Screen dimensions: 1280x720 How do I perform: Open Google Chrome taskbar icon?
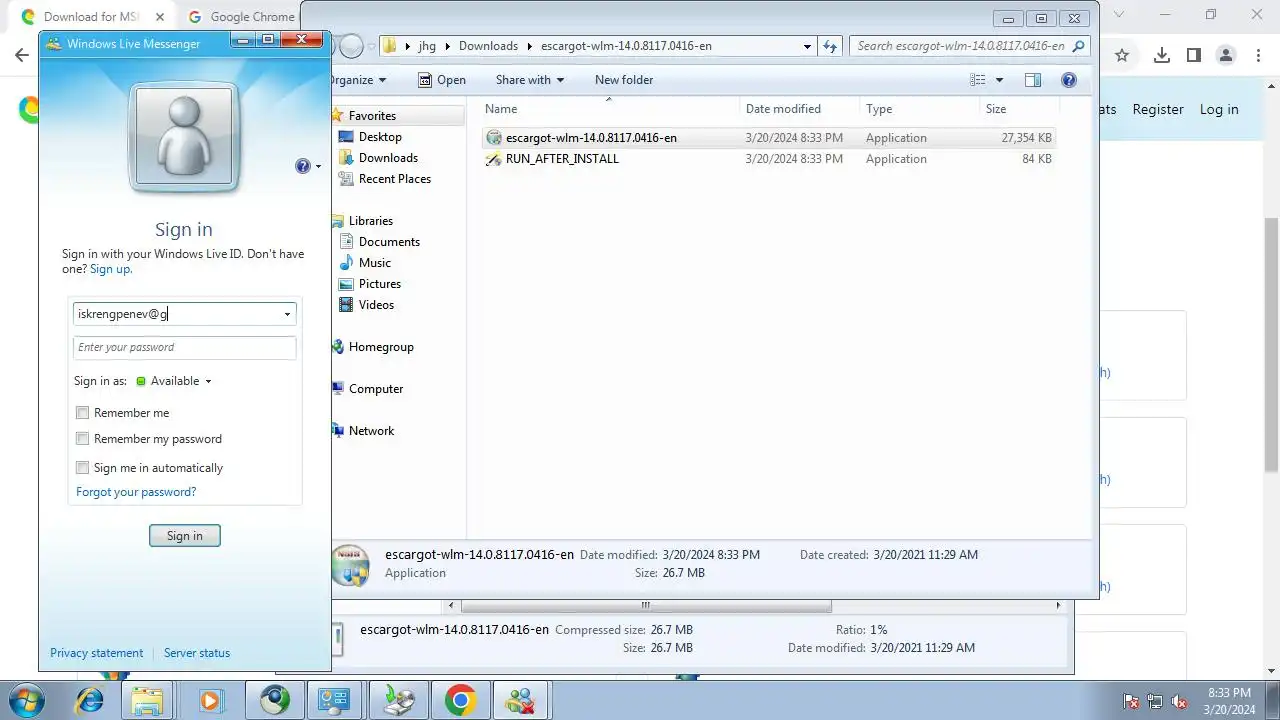point(461,700)
